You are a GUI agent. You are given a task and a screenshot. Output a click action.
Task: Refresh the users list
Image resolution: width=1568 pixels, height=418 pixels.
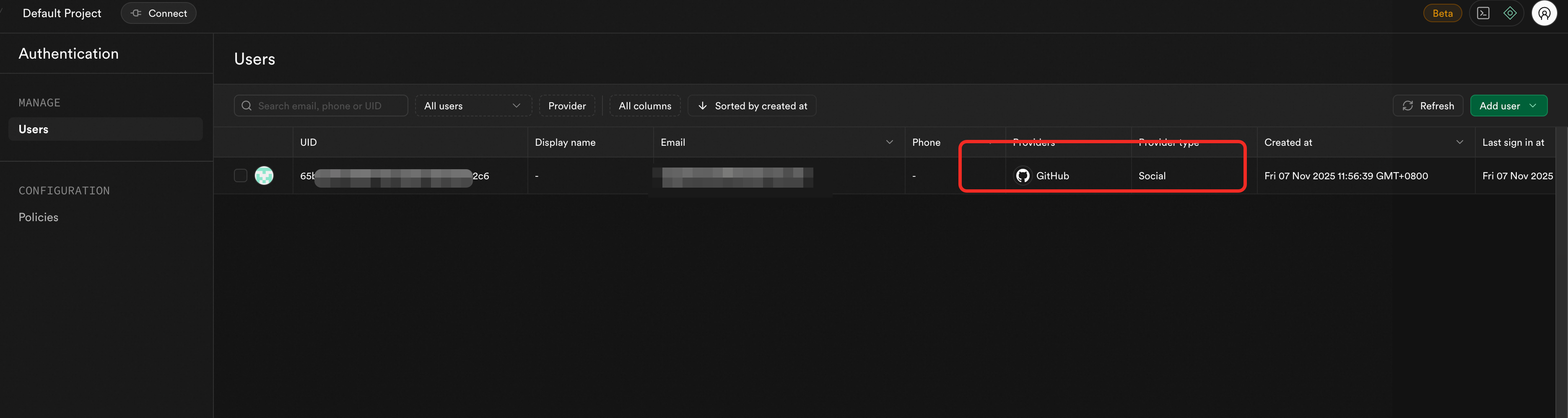click(x=1428, y=106)
